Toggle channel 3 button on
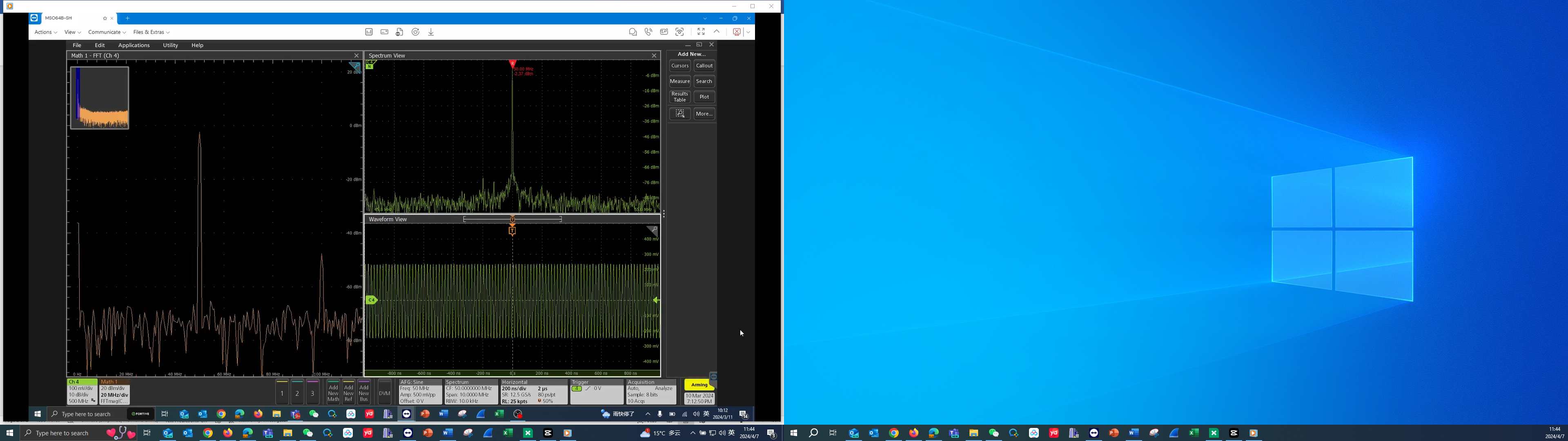1568x441 pixels. coord(312,392)
